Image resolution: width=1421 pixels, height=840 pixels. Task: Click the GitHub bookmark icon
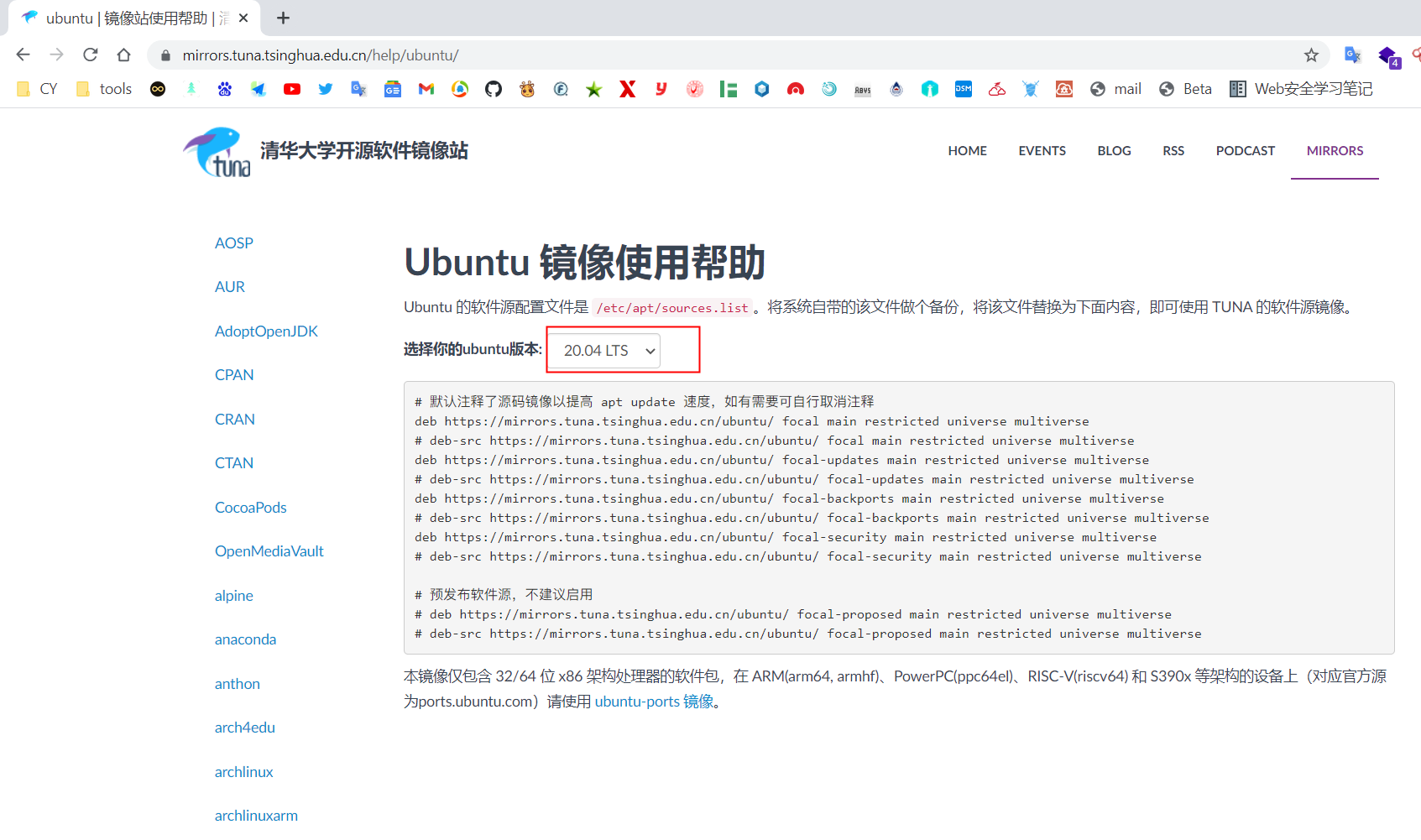click(x=494, y=89)
